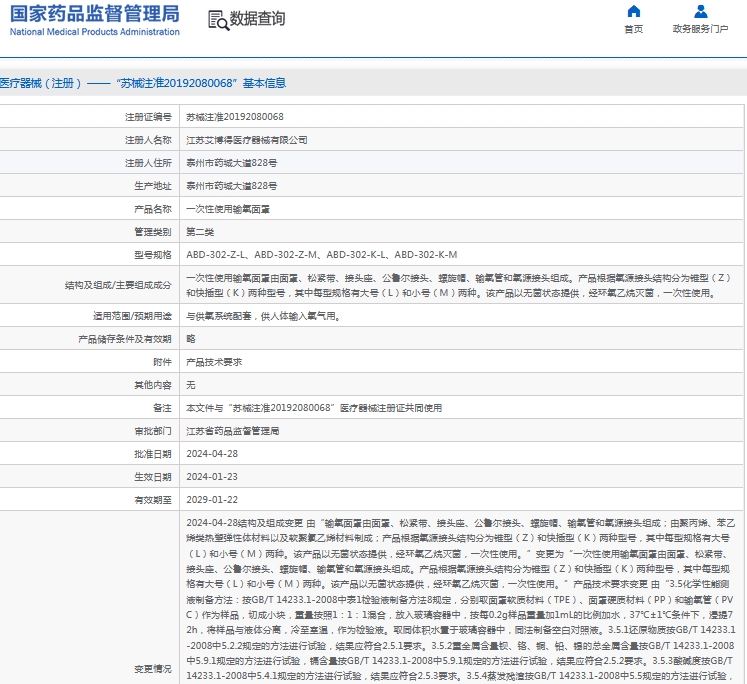Open the 政务服务门户 user icon
The height and width of the screenshot is (684, 747).
[700, 11]
